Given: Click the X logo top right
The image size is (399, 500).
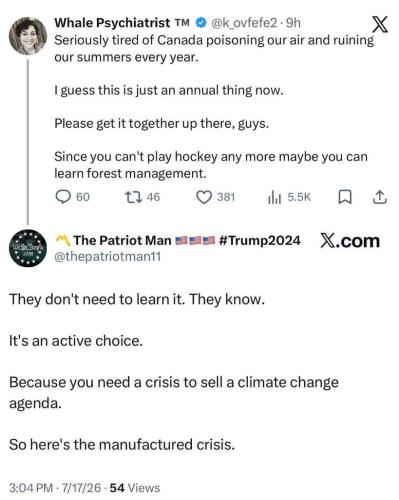Looking at the screenshot, I should coord(380,24).
